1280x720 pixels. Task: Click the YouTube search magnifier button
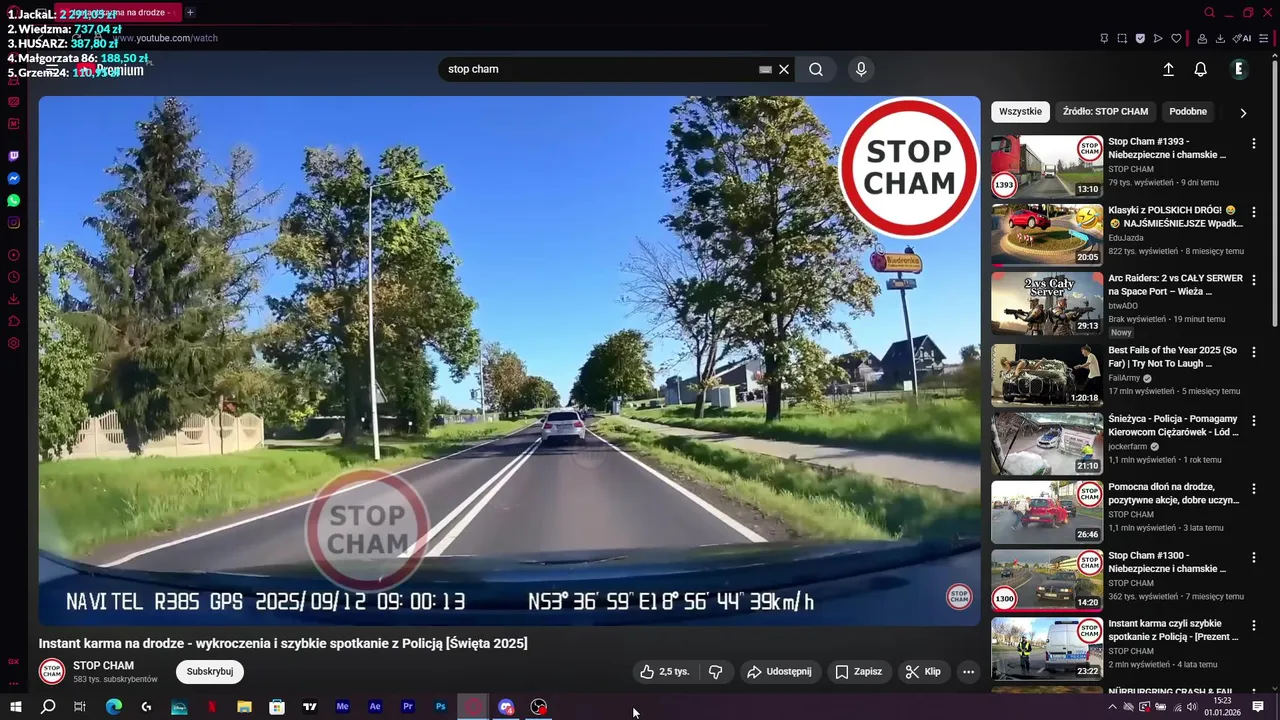coord(816,69)
